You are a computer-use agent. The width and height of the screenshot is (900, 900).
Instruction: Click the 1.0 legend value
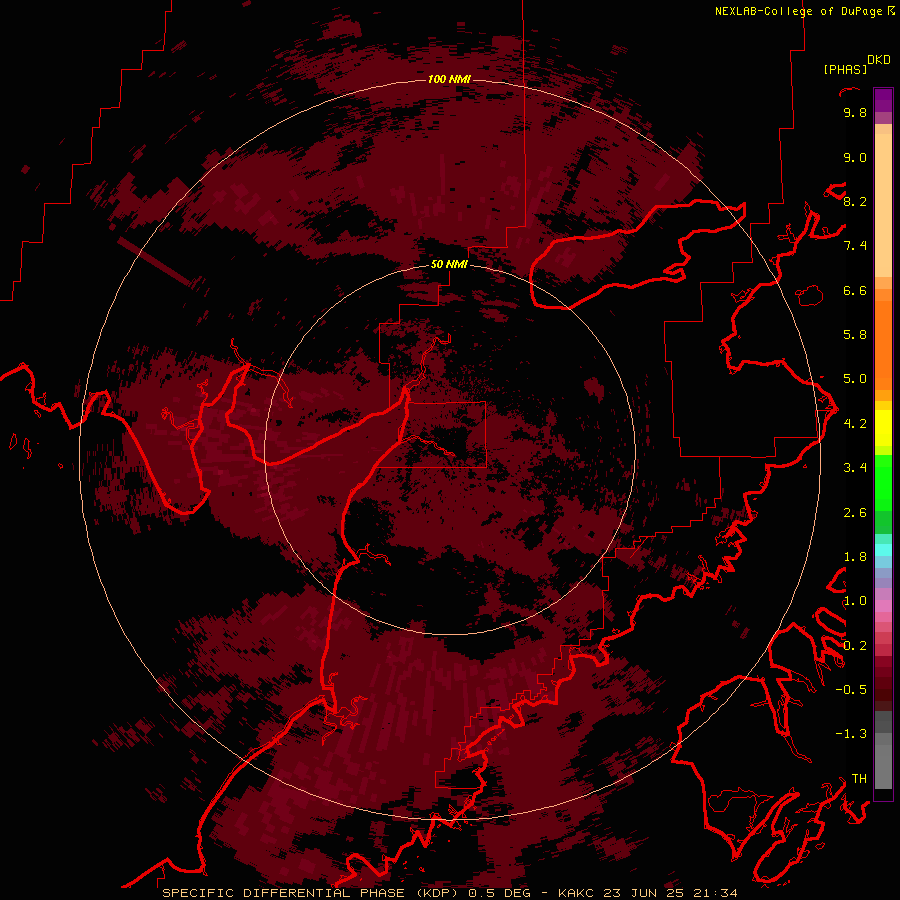coord(855,601)
